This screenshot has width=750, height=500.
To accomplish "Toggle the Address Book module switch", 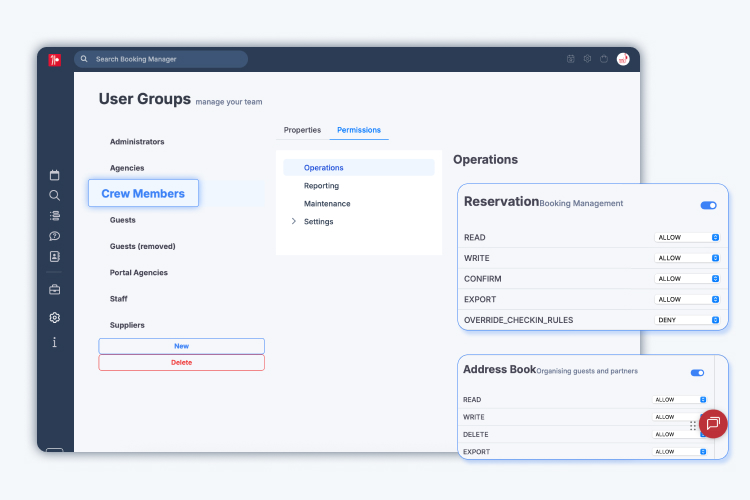I will click(x=697, y=373).
